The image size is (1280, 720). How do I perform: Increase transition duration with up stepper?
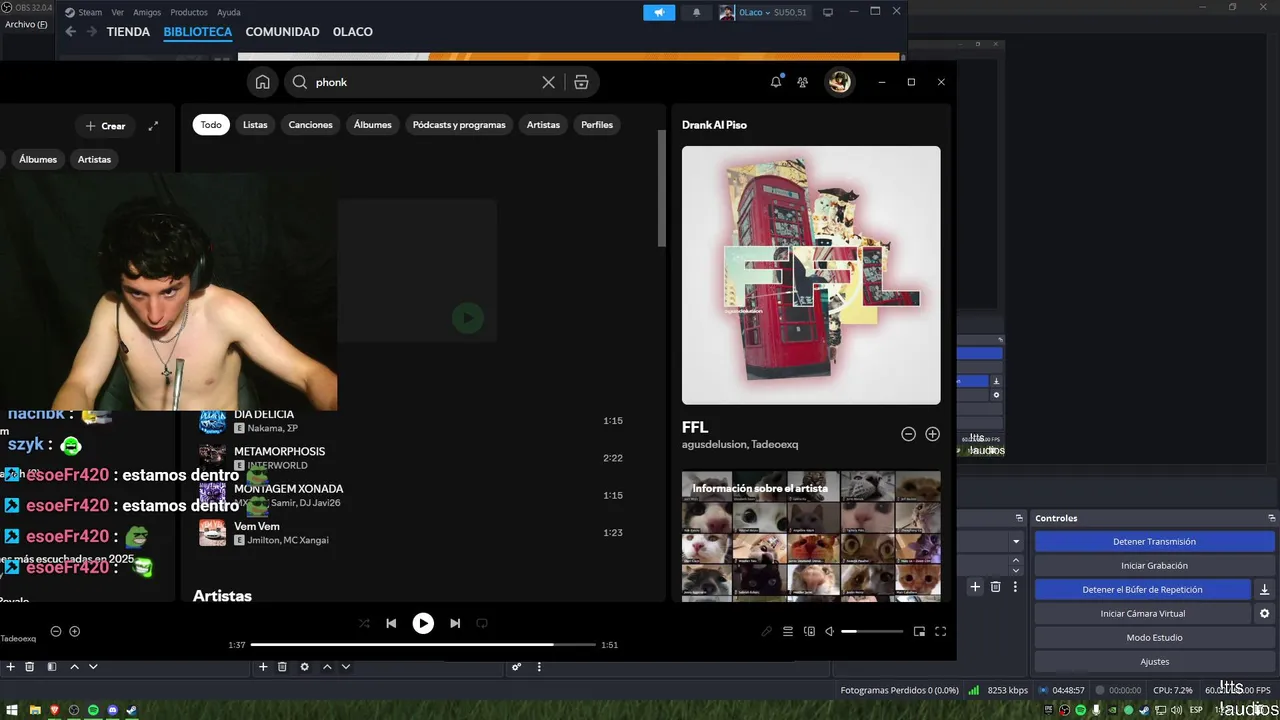pos(1016,561)
